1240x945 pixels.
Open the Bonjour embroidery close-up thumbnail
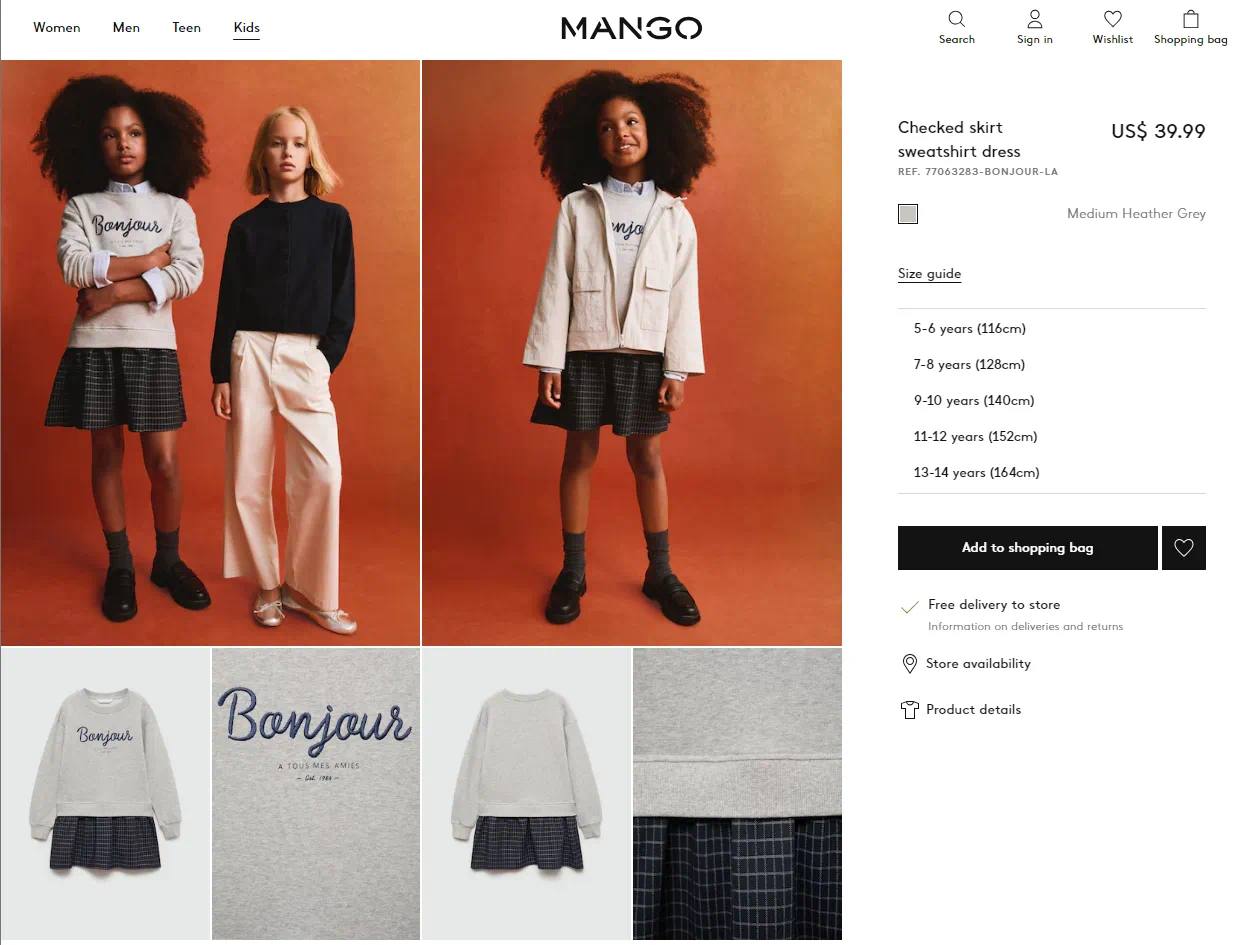pos(316,794)
